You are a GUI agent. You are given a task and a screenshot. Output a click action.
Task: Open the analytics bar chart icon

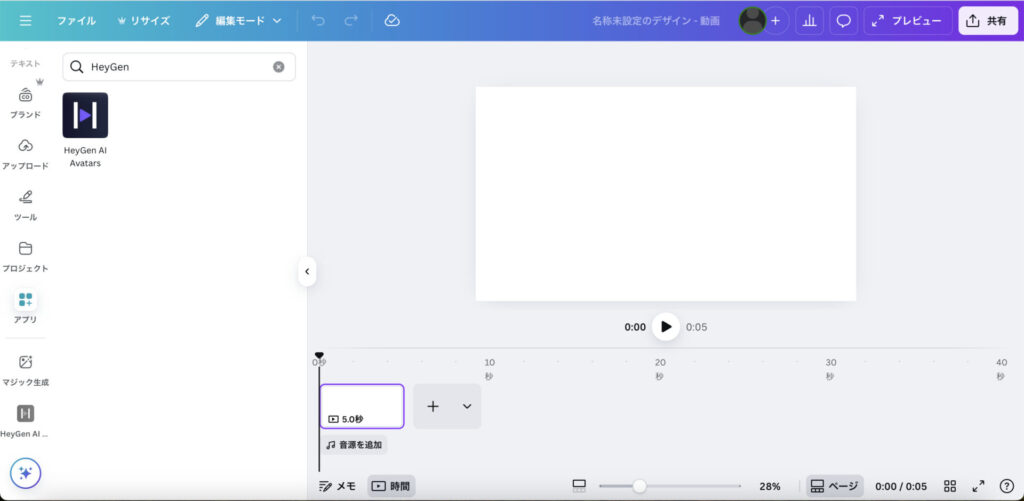pos(809,21)
